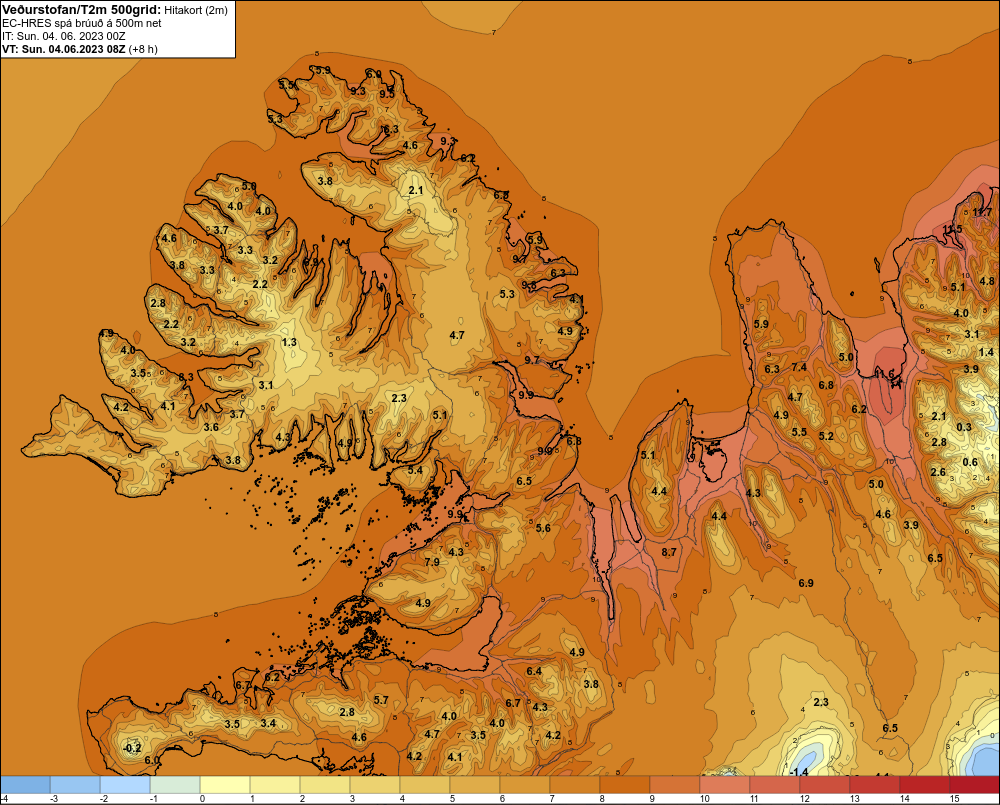Image resolution: width=1000 pixels, height=805 pixels.
Task: Click the '2.6' temperature value
Action: (x=938, y=472)
